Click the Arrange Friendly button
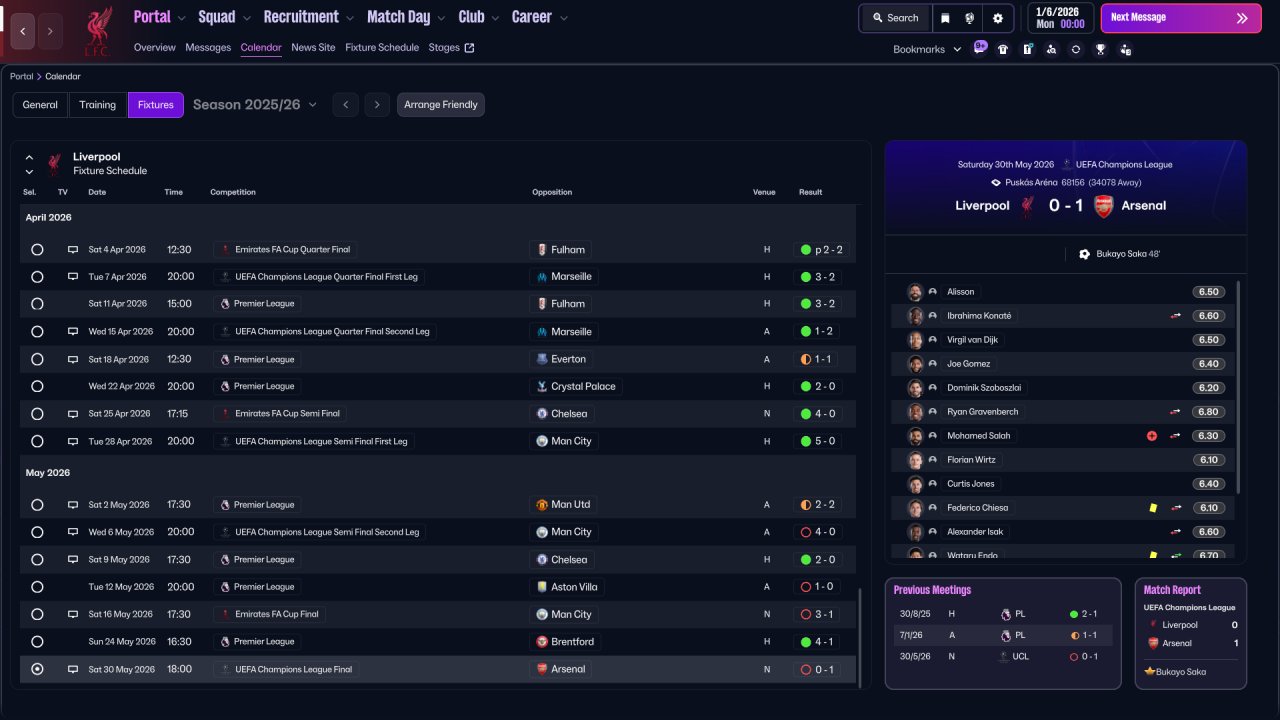 click(x=441, y=105)
